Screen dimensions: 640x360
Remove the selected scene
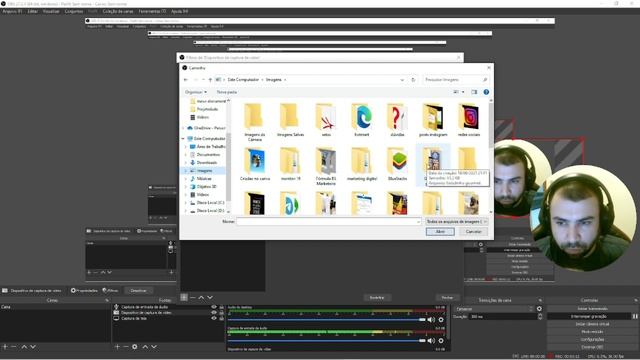(13, 347)
